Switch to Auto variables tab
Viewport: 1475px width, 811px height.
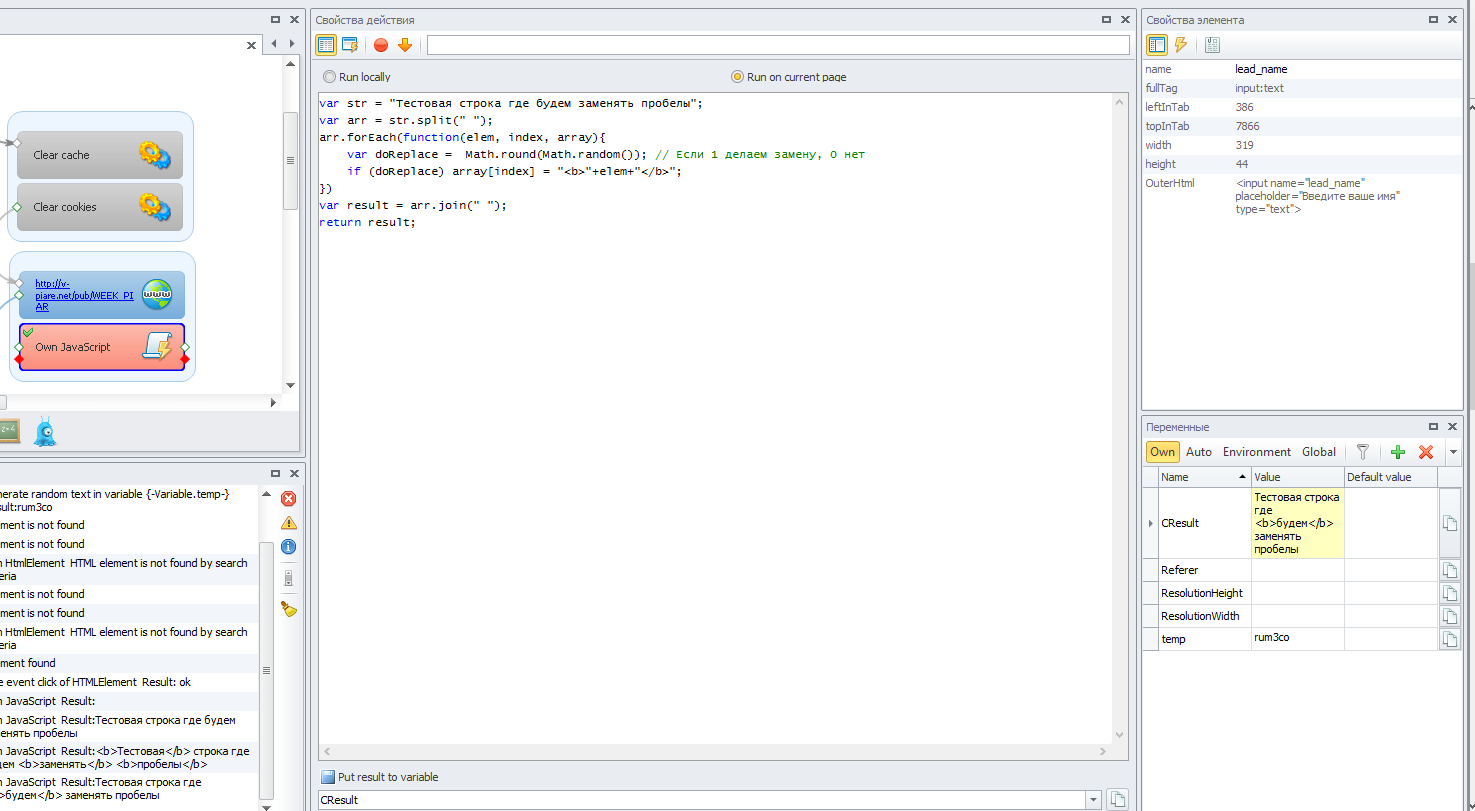point(1198,452)
